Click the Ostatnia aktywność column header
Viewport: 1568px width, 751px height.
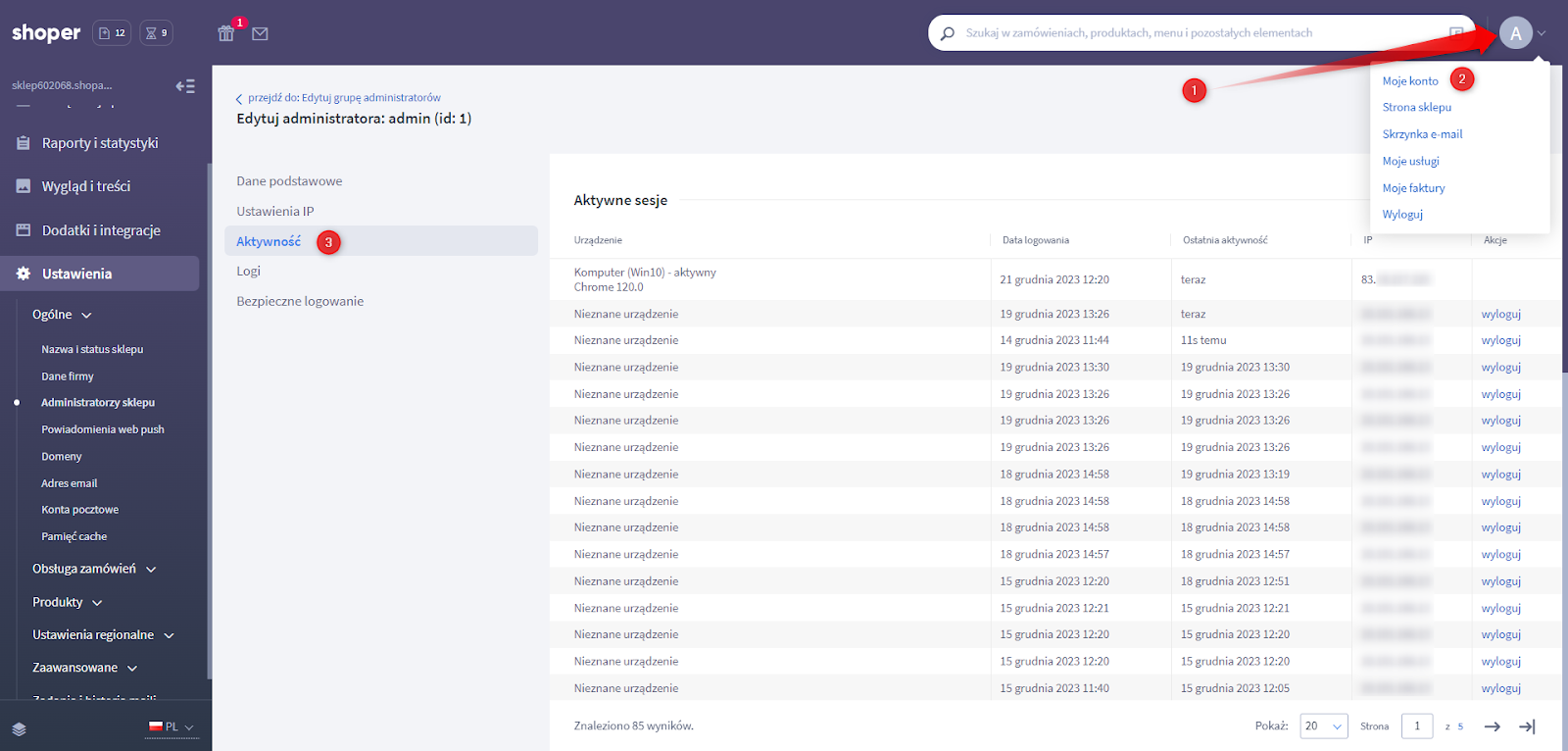point(1225,240)
